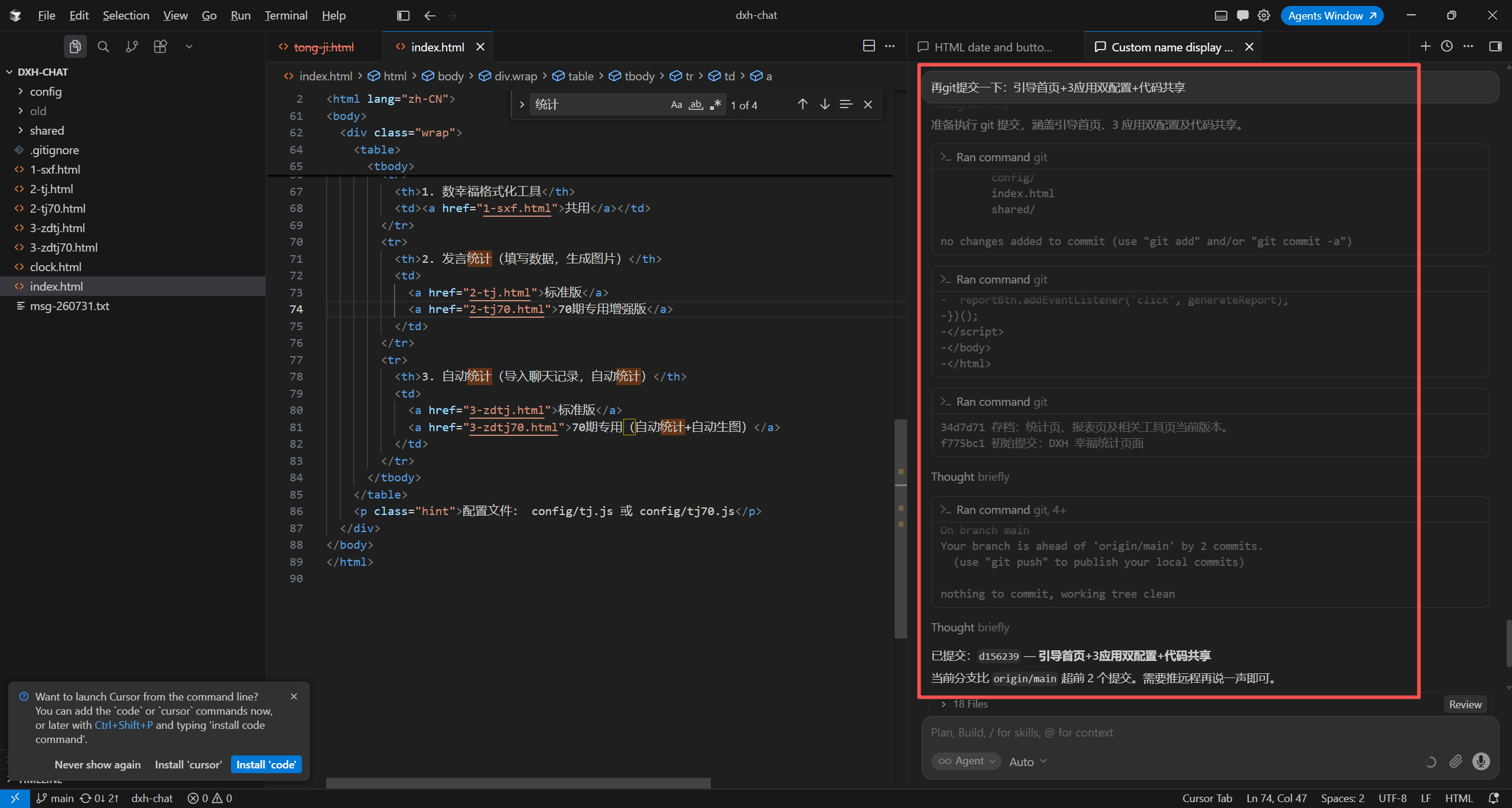Click the Review button
1512x808 pixels.
point(1465,704)
